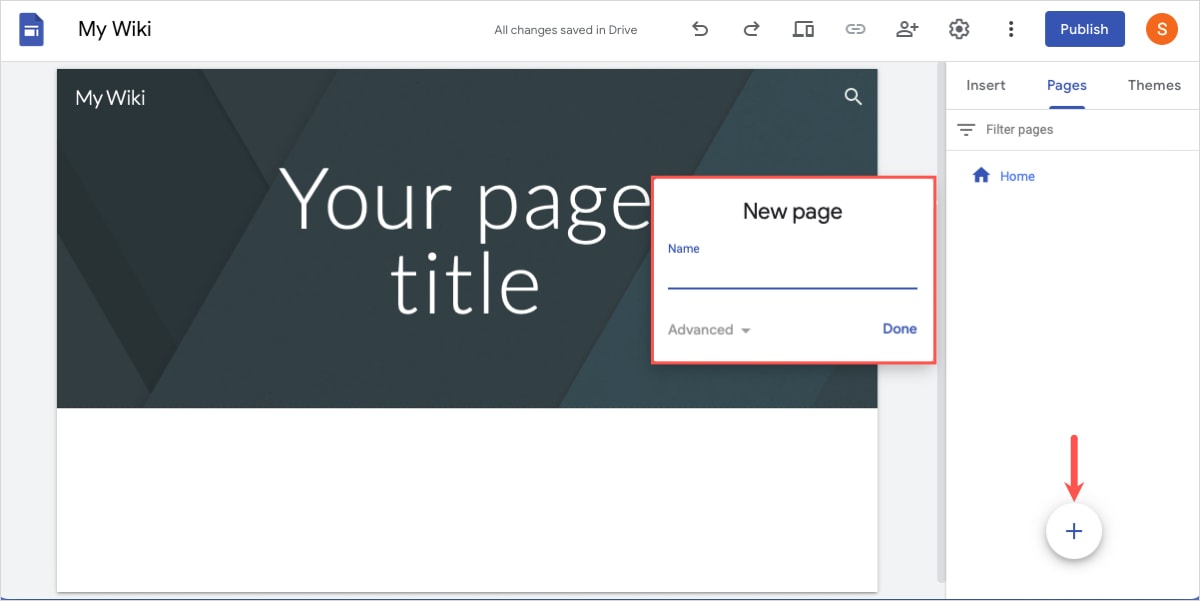Click the Redo icon in the toolbar
Image resolution: width=1200 pixels, height=601 pixels.
pyautogui.click(x=750, y=29)
